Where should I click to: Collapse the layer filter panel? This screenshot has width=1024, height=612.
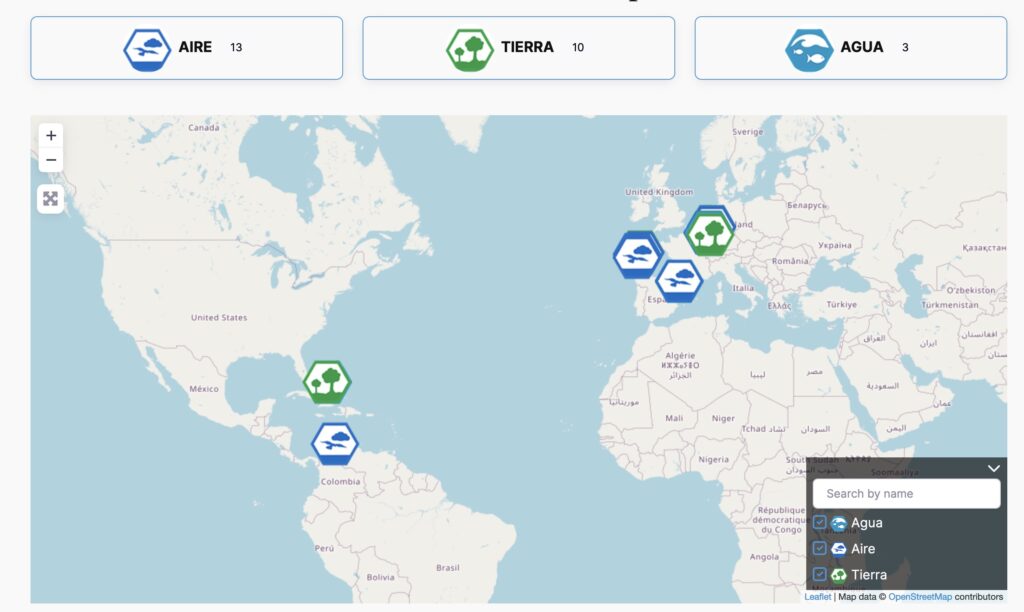coord(993,468)
